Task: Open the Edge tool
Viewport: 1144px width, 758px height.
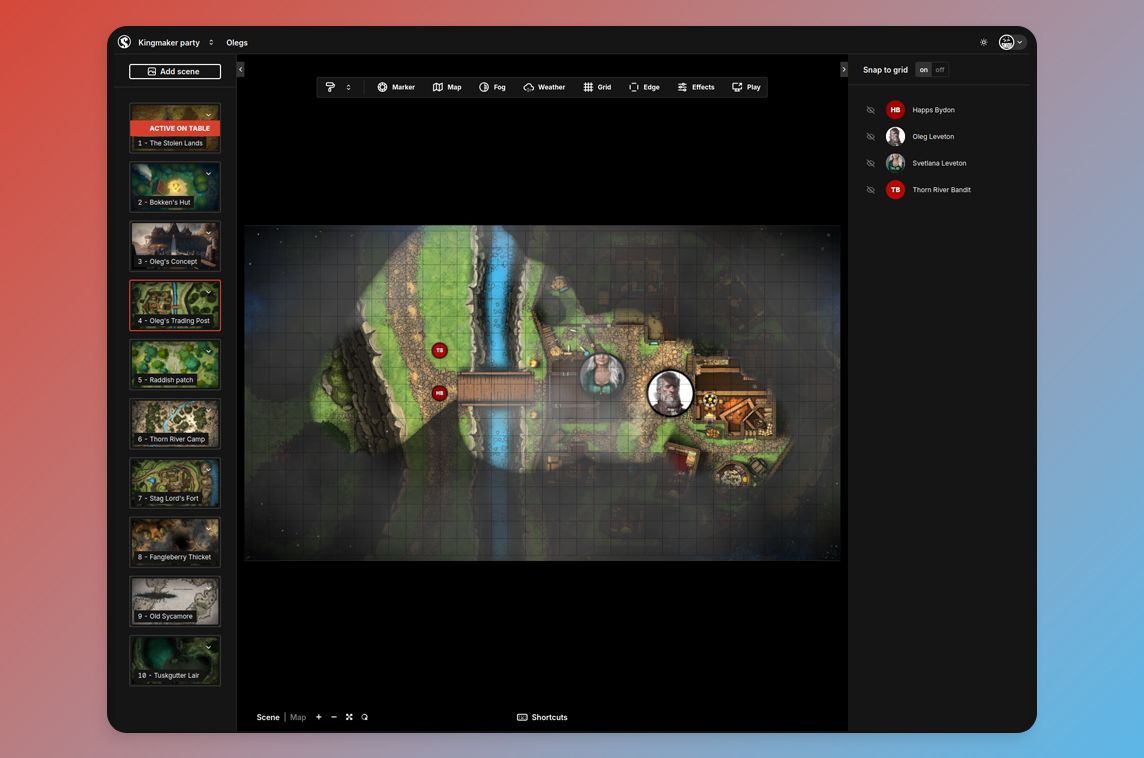Action: [644, 87]
